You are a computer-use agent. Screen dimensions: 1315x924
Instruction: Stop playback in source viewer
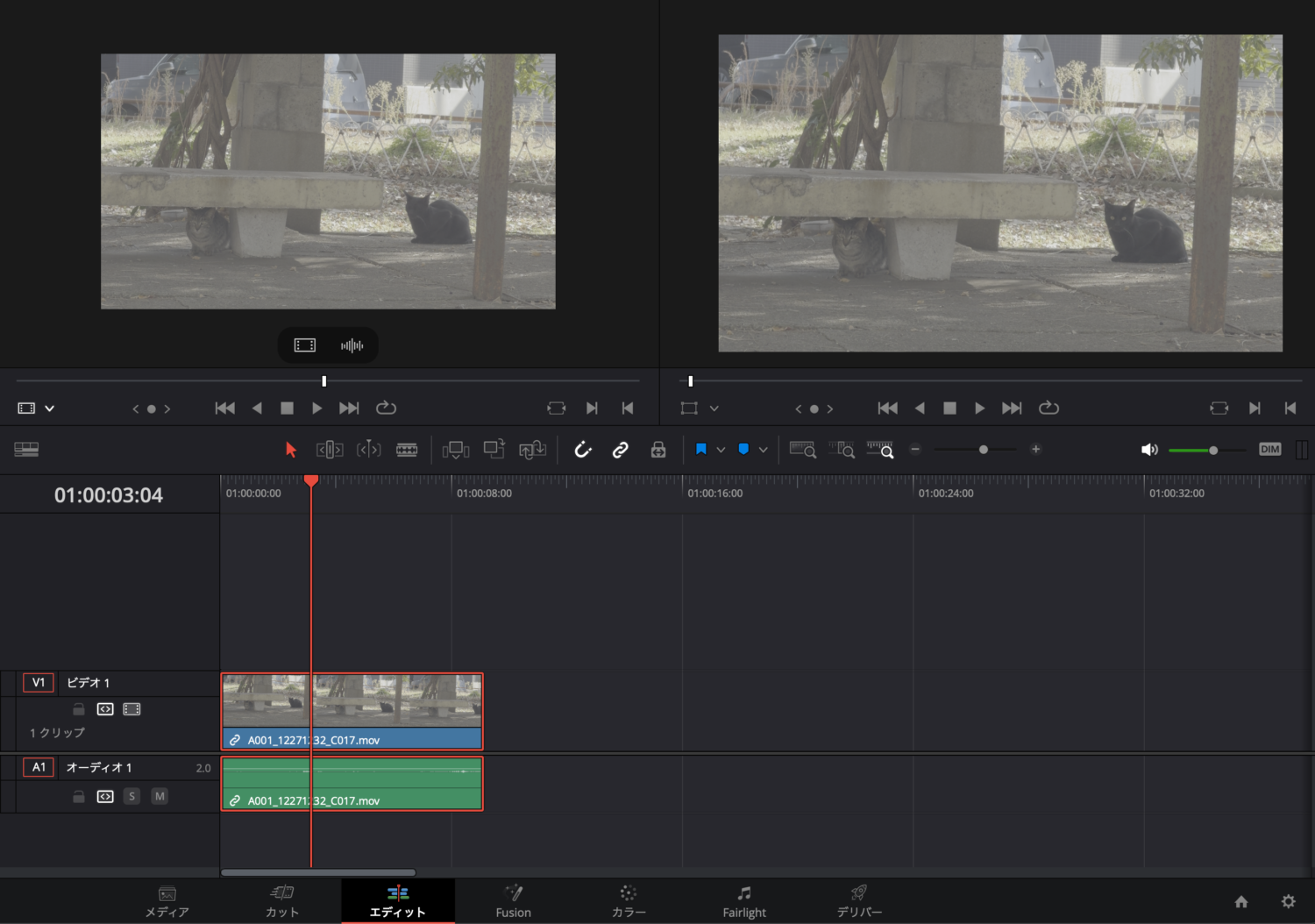287,409
